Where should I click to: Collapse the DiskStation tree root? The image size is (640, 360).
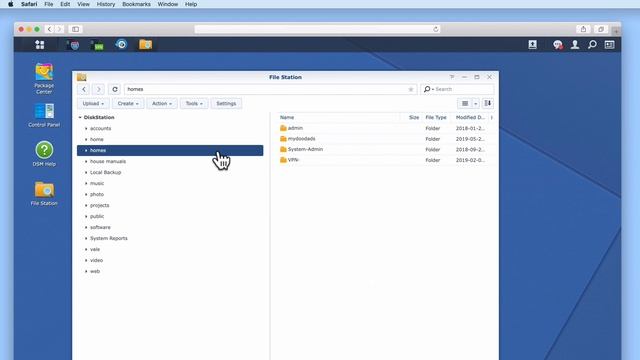coord(80,118)
